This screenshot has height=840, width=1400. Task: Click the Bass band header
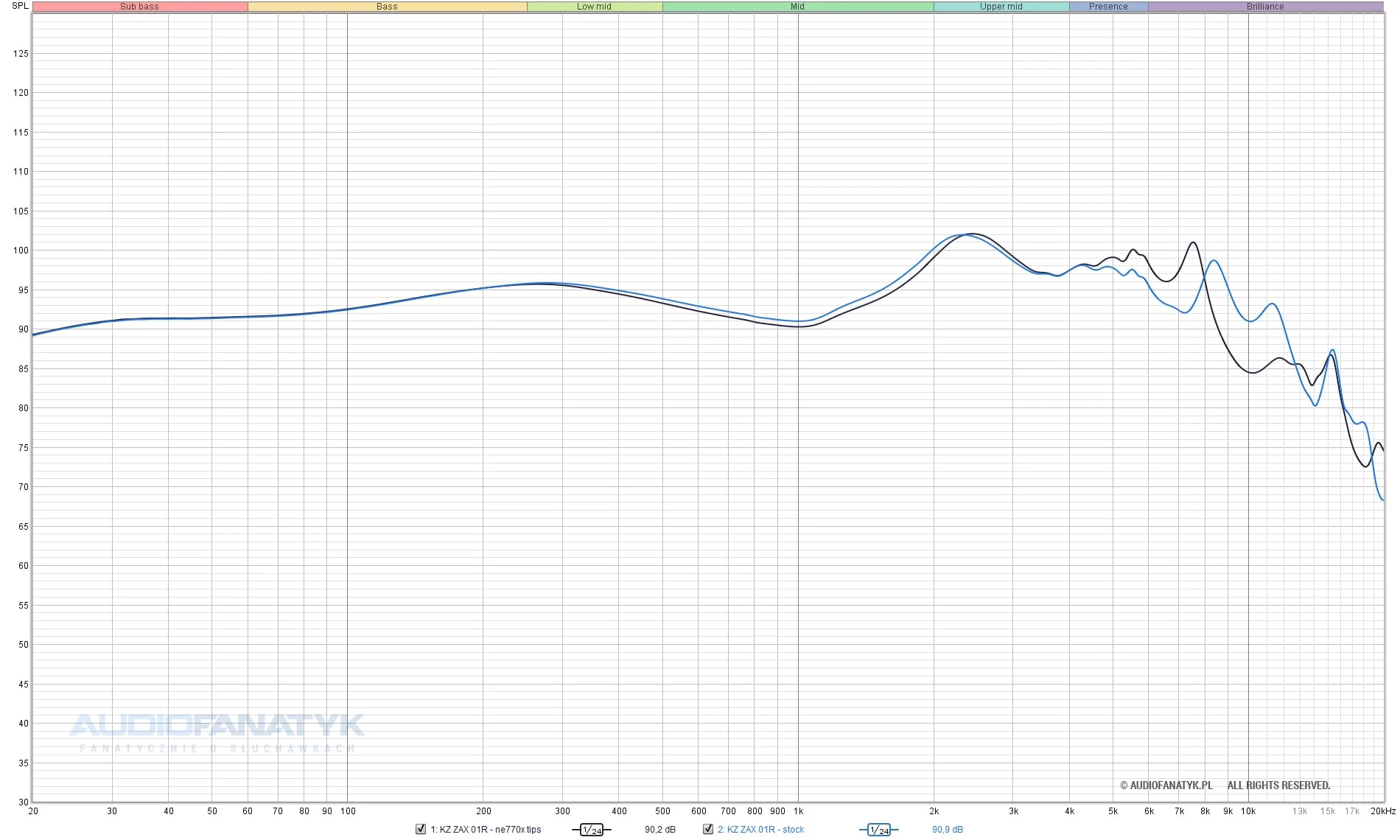coord(387,7)
